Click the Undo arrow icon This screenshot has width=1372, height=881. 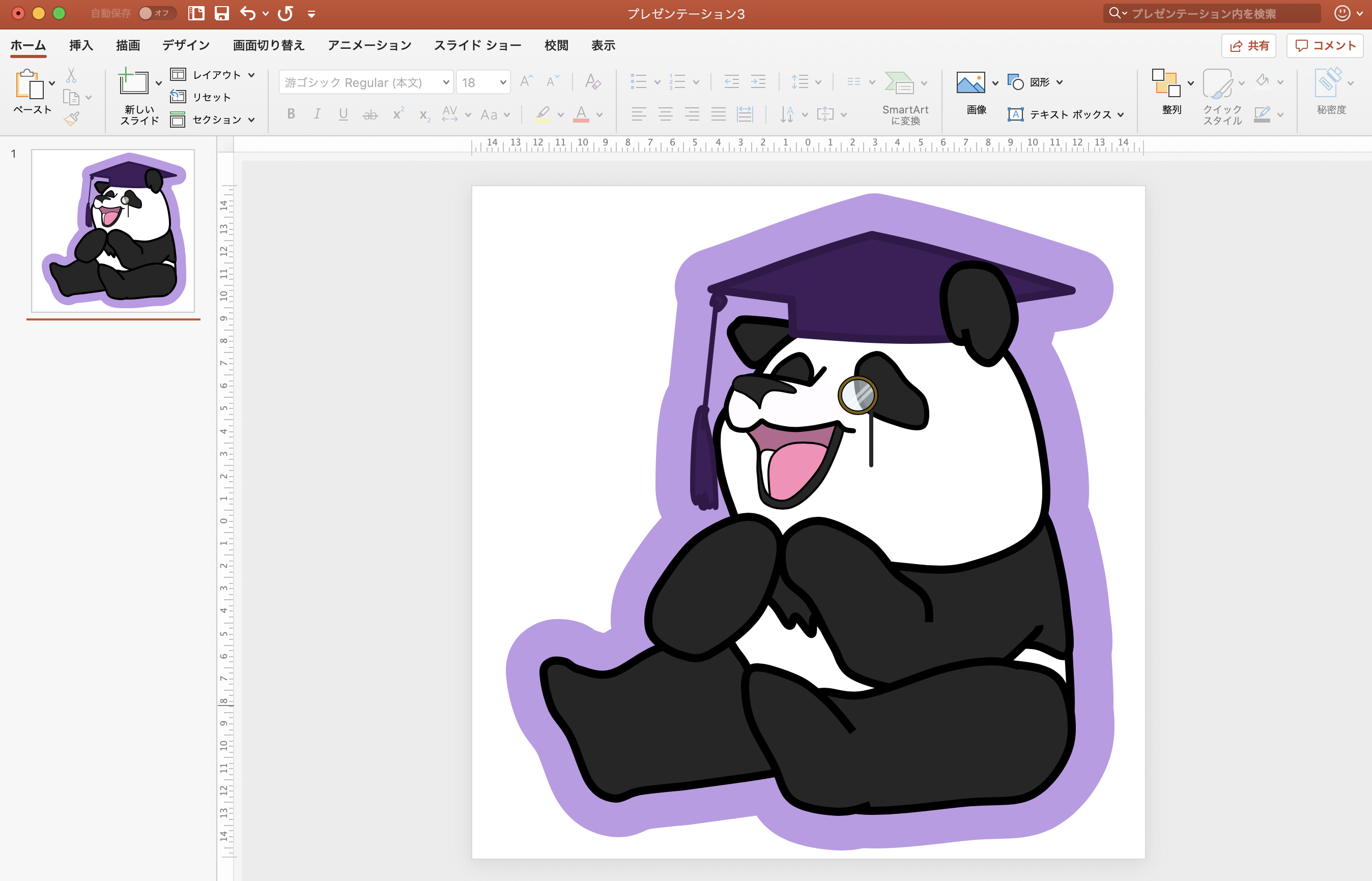[247, 13]
